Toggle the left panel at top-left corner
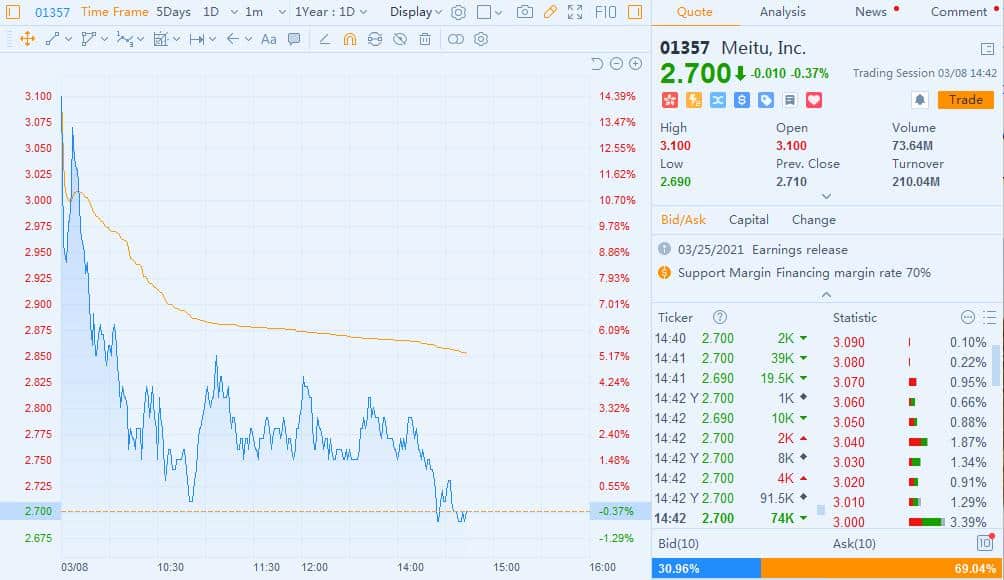 13,12
